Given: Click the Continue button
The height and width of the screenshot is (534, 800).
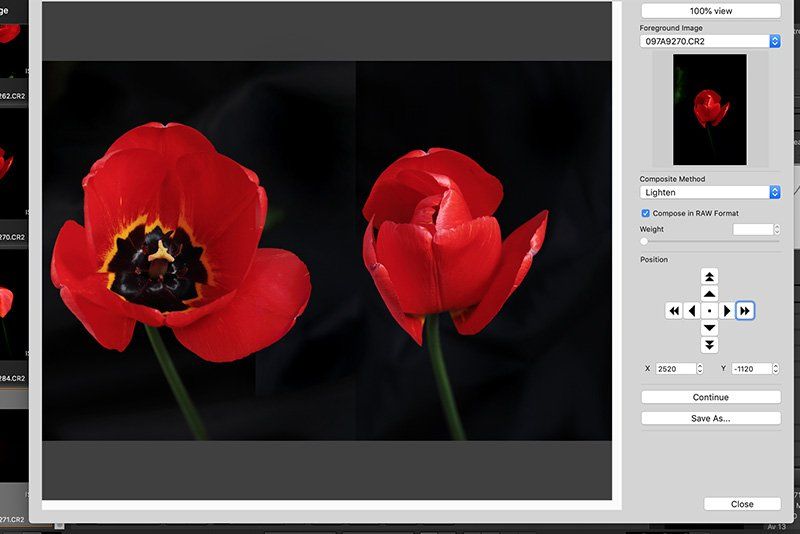Looking at the screenshot, I should tap(710, 397).
